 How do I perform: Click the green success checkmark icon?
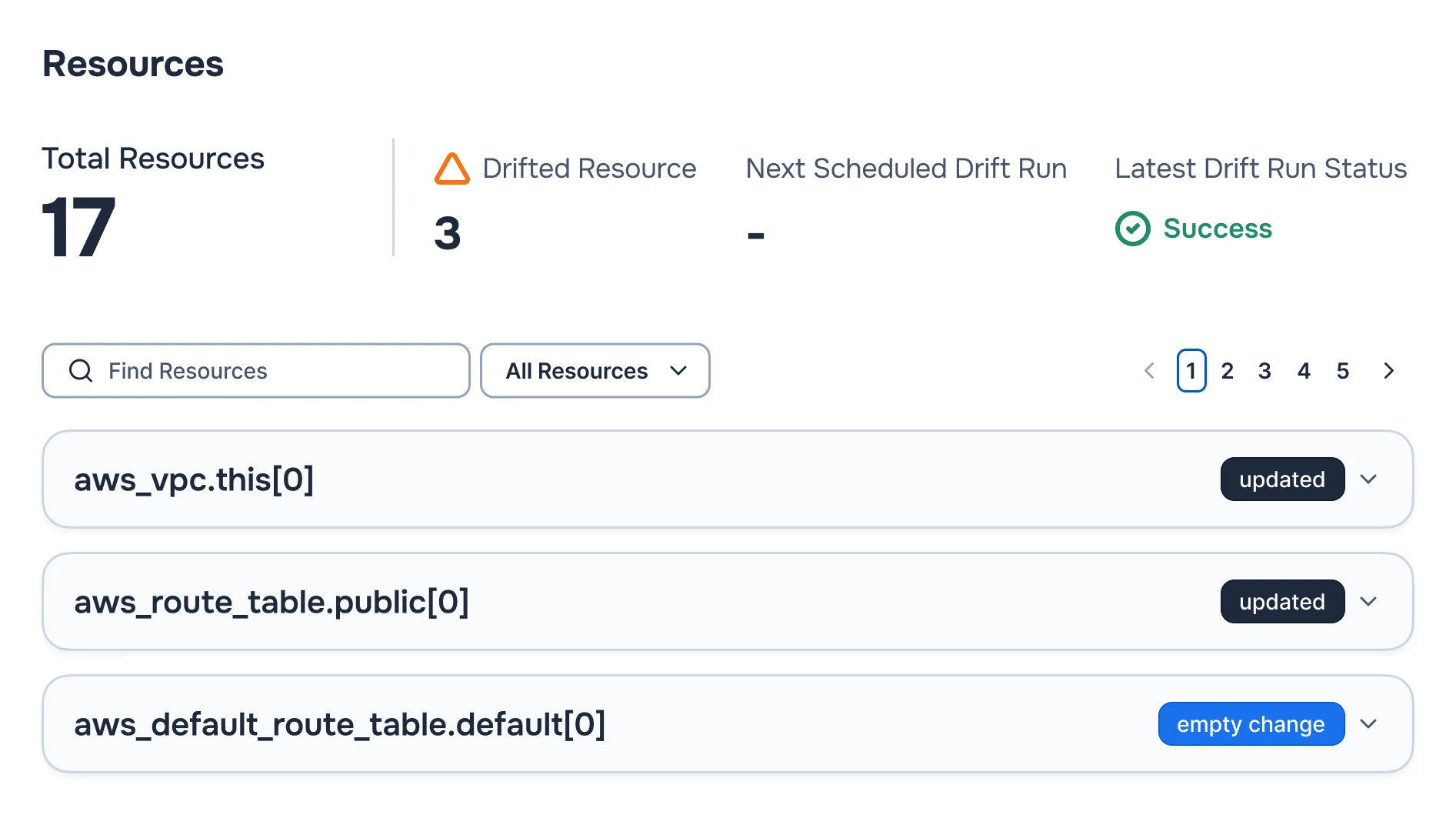[1132, 229]
